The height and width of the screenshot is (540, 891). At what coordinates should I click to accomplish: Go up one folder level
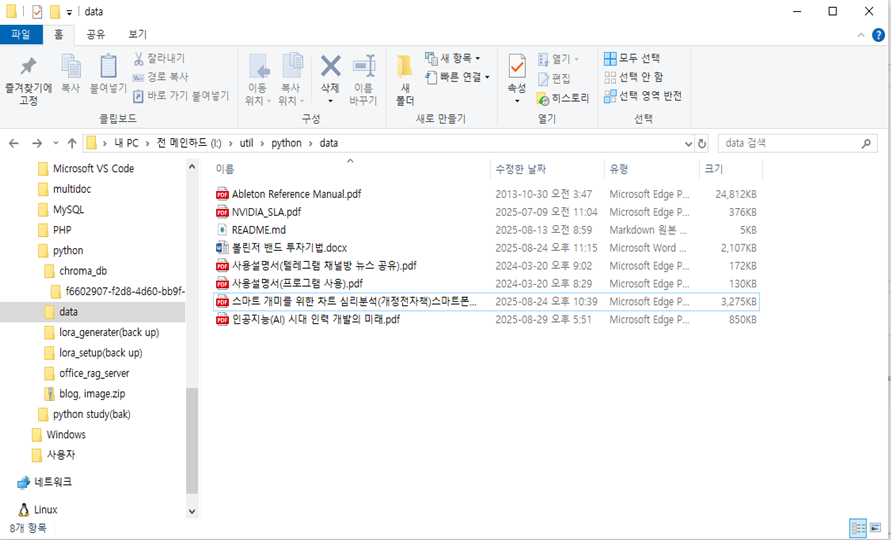pos(72,143)
